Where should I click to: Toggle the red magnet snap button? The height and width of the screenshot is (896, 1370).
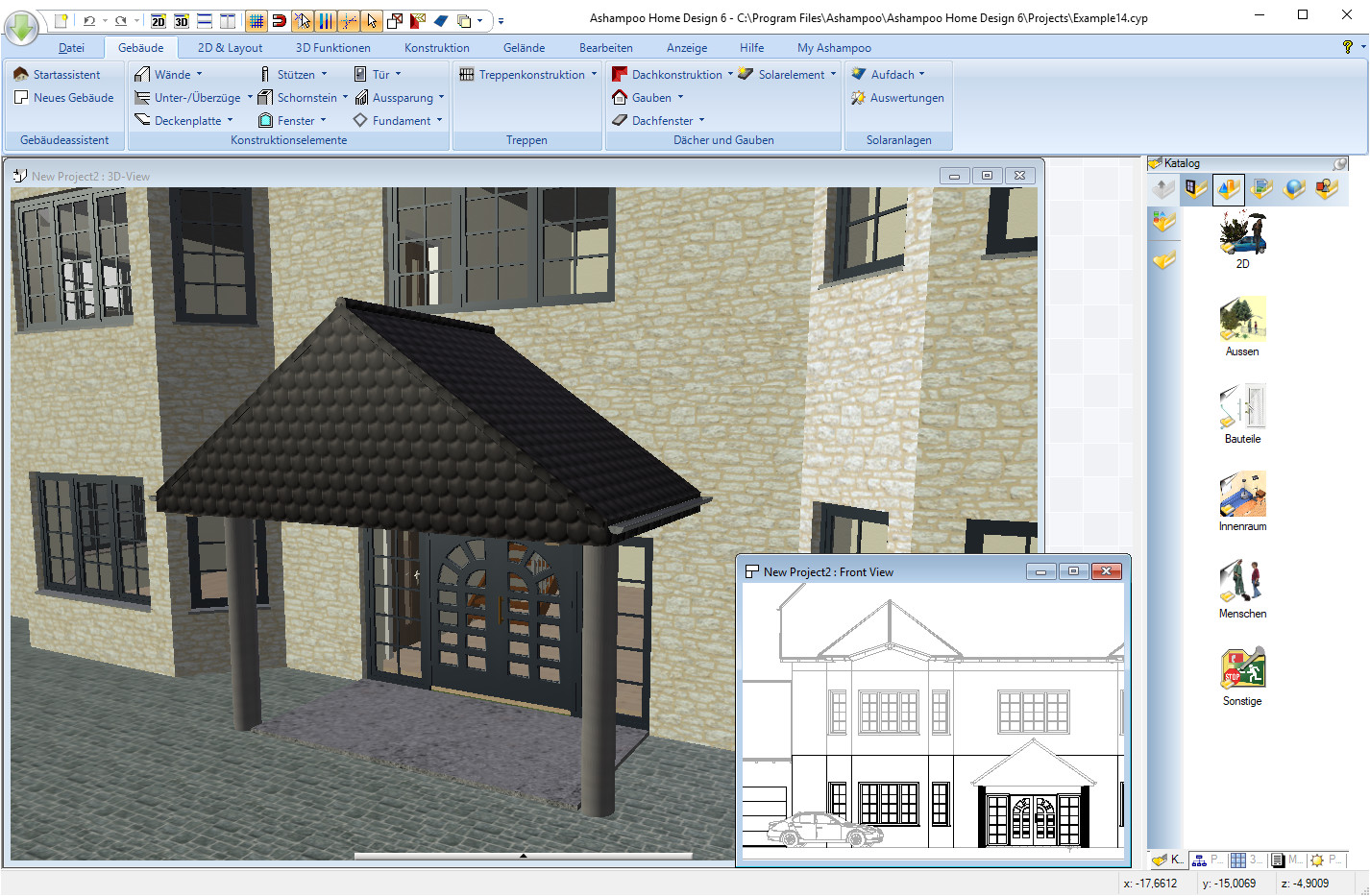click(279, 20)
